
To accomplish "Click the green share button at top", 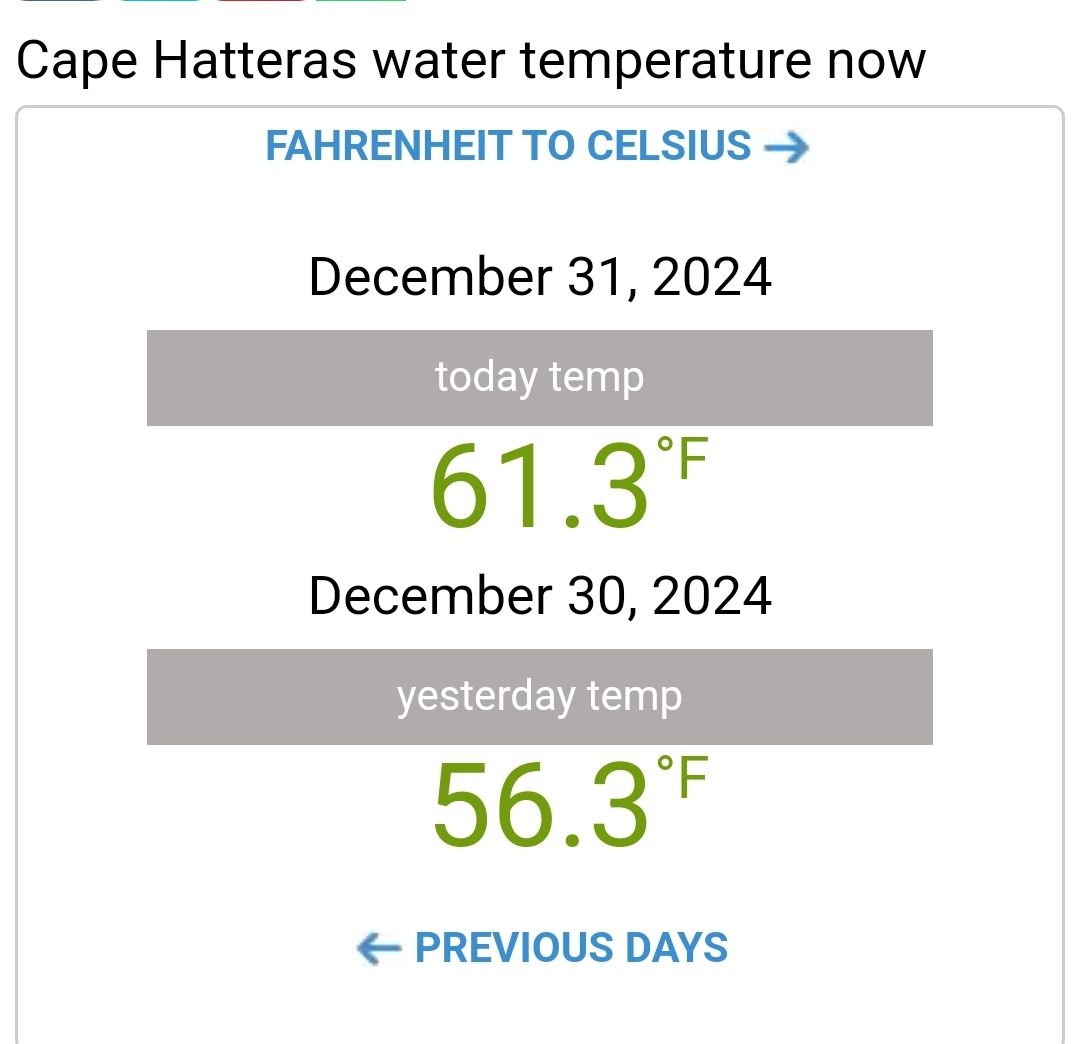I will pyautogui.click(x=361, y=1).
